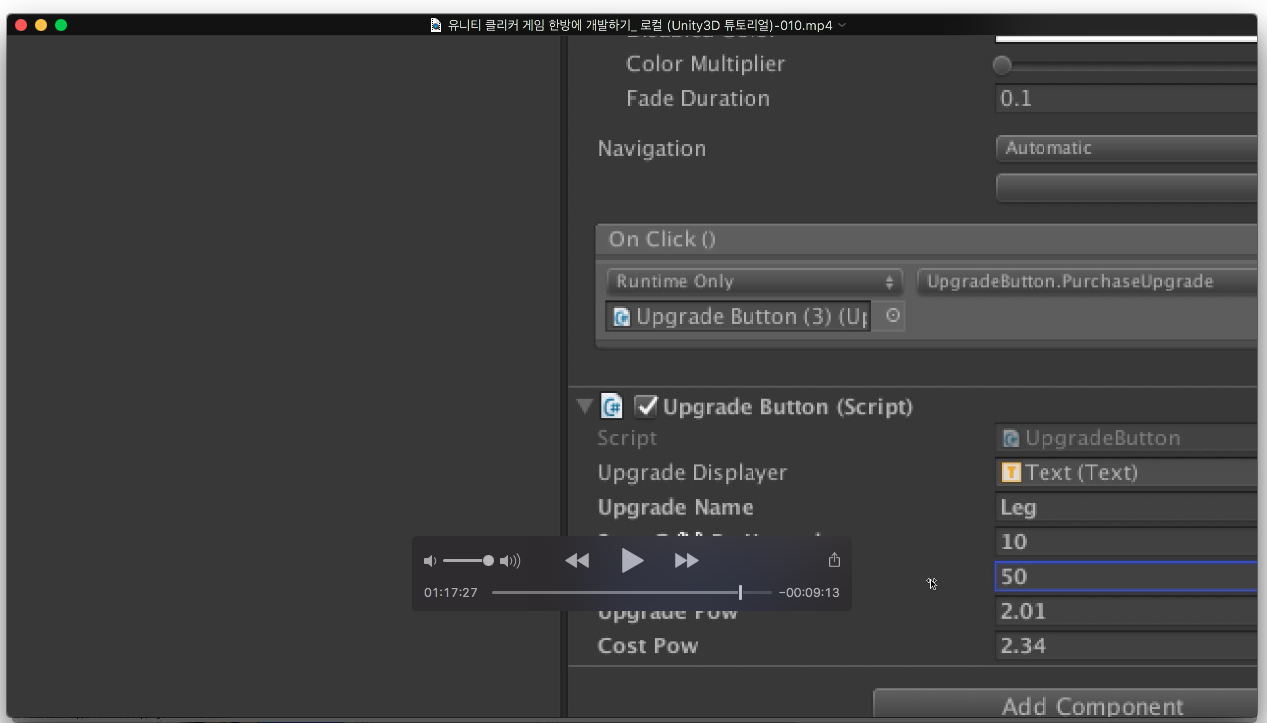This screenshot has width=1267, height=723.
Task: Click the Color Multiplier slider handle
Action: pyautogui.click(x=1002, y=65)
